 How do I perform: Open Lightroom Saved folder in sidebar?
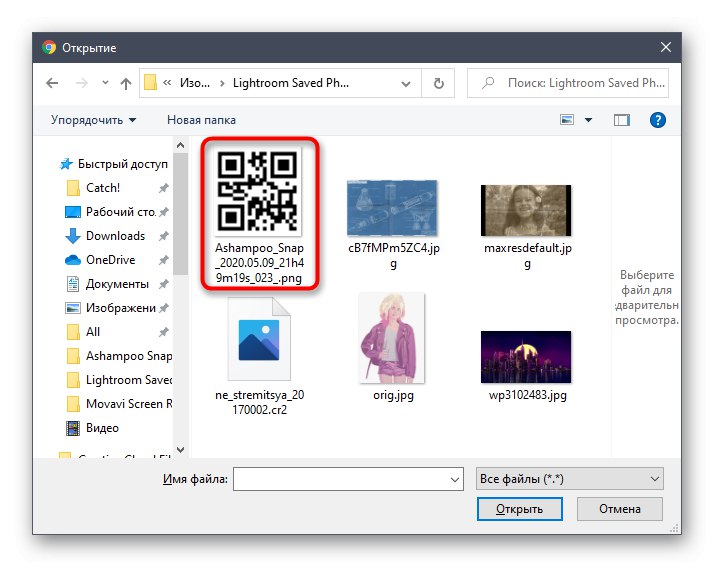coord(129,380)
